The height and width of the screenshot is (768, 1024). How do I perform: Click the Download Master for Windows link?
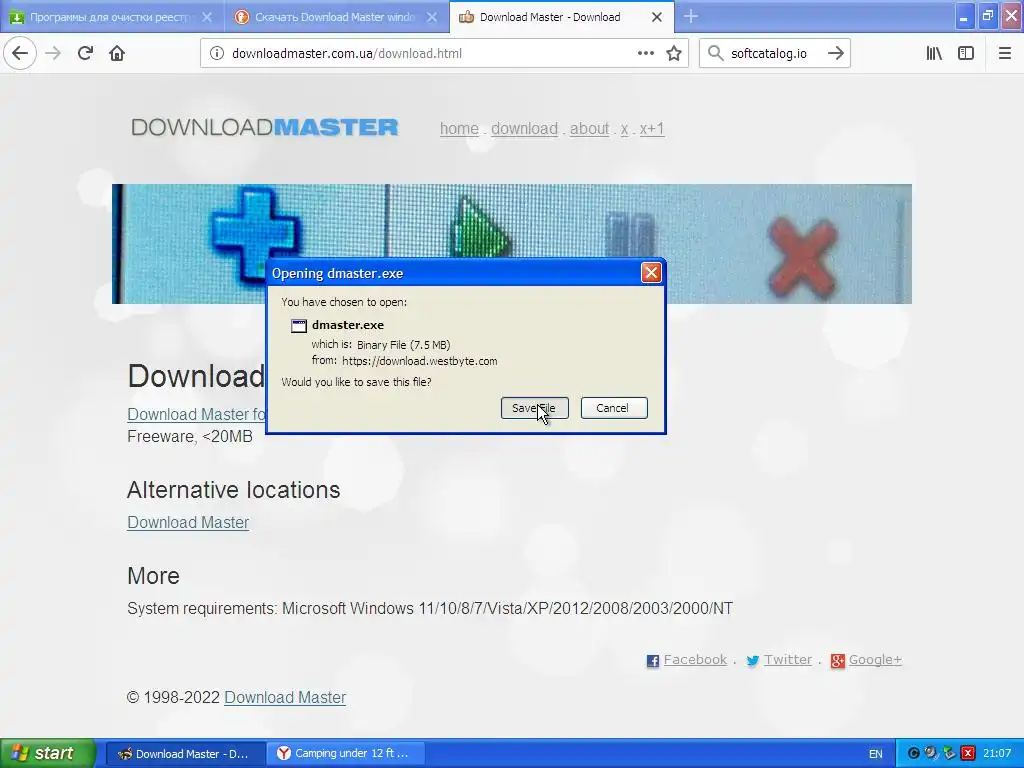coord(196,414)
